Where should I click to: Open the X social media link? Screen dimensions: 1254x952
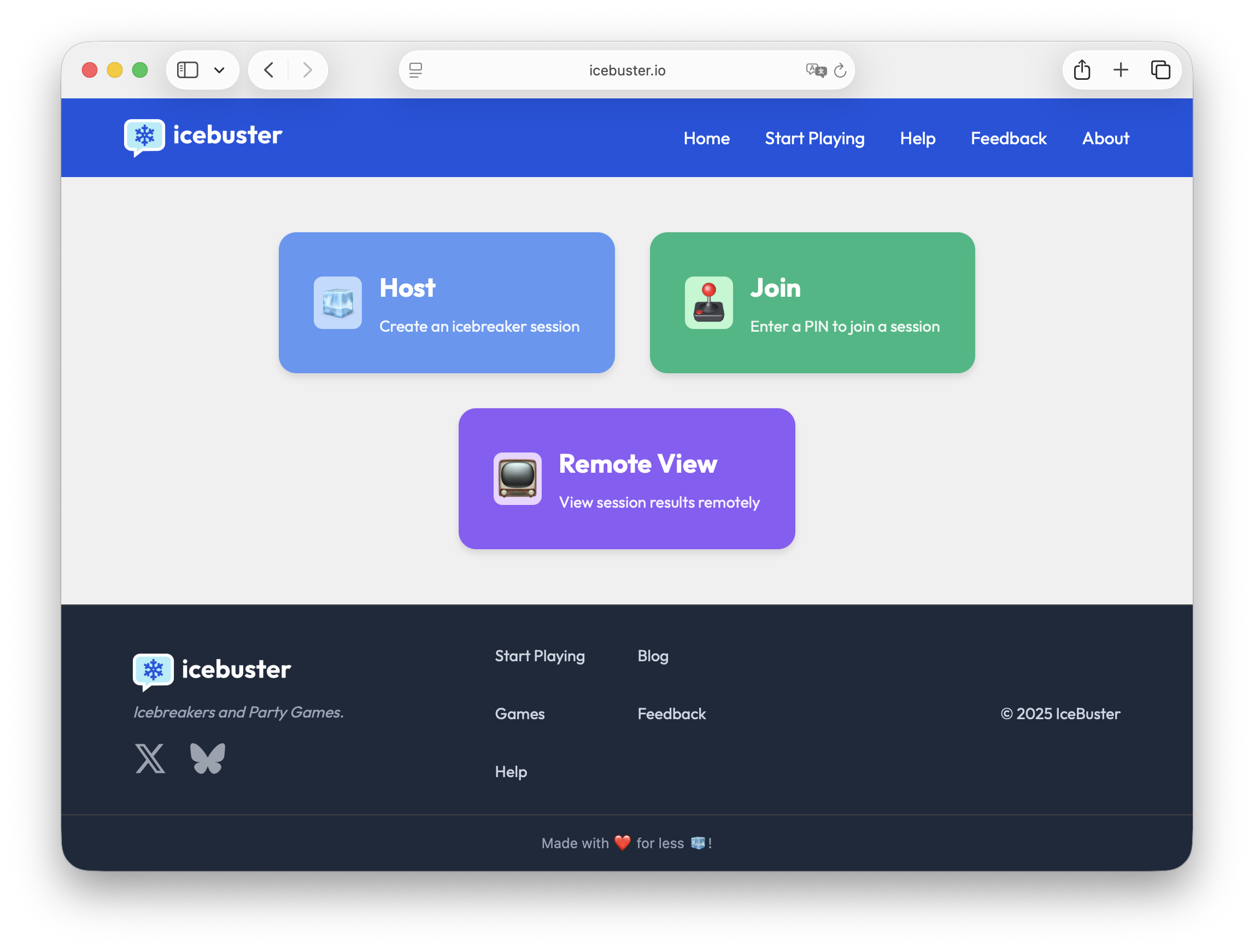click(150, 758)
